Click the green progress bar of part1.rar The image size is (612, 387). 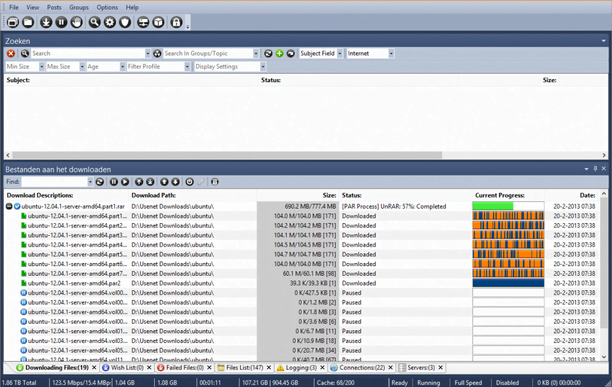click(493, 206)
